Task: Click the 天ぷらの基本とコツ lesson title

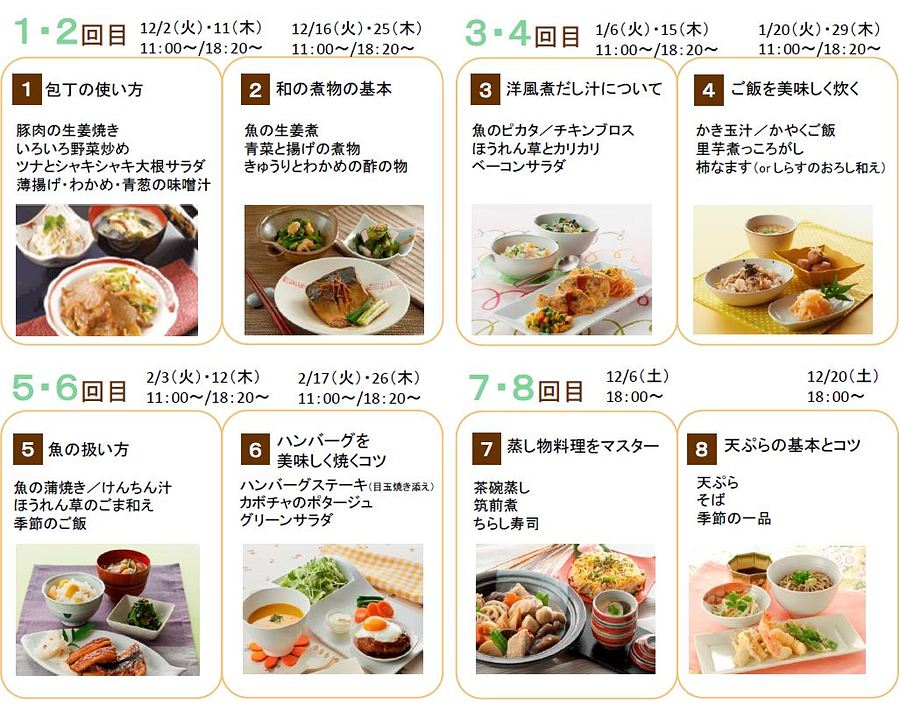Action: click(x=793, y=445)
